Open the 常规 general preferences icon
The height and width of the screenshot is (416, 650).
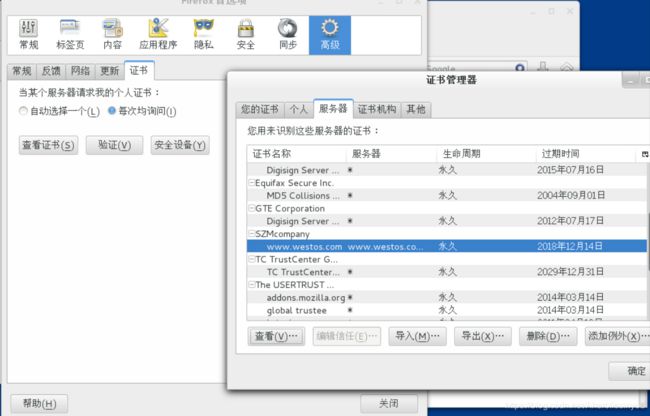tap(29, 35)
